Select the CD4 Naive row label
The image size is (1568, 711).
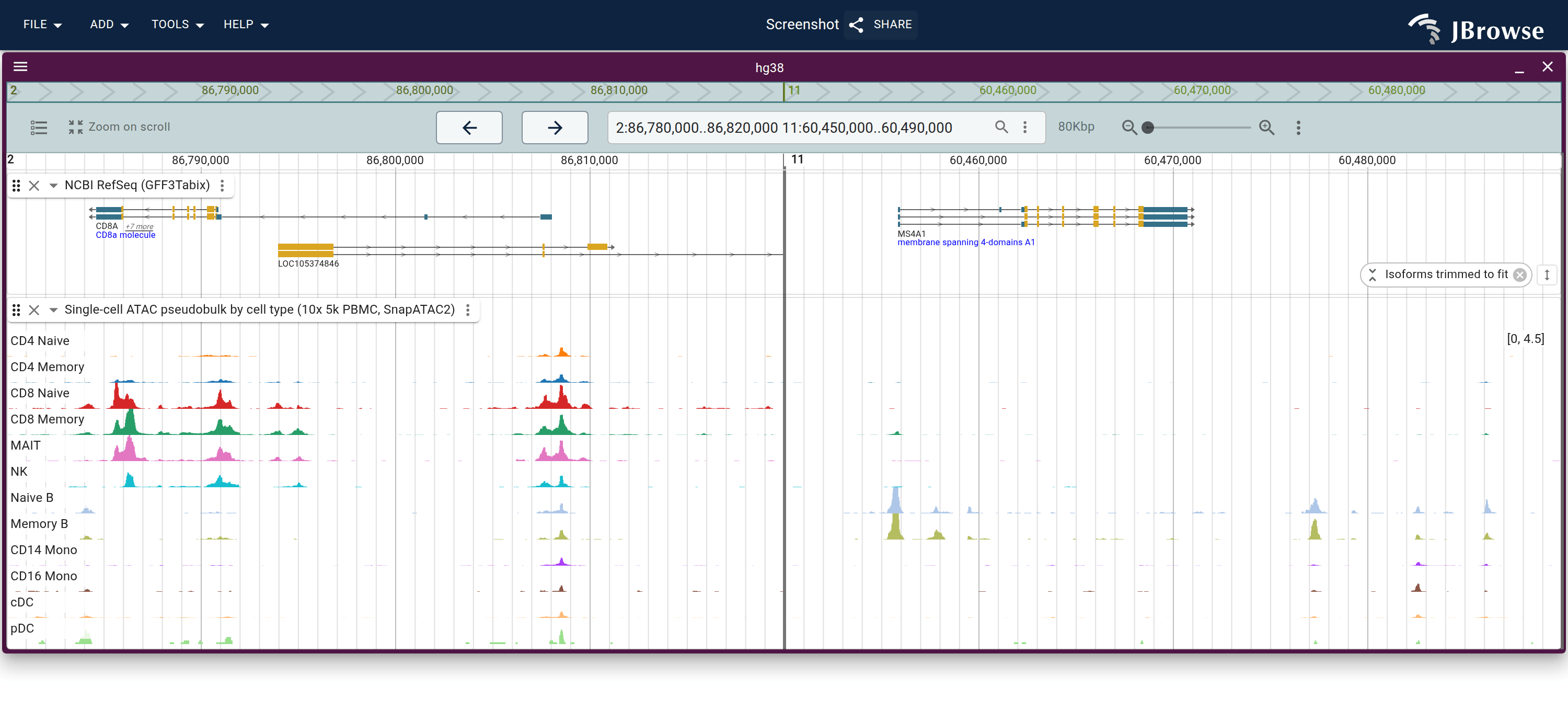40,341
